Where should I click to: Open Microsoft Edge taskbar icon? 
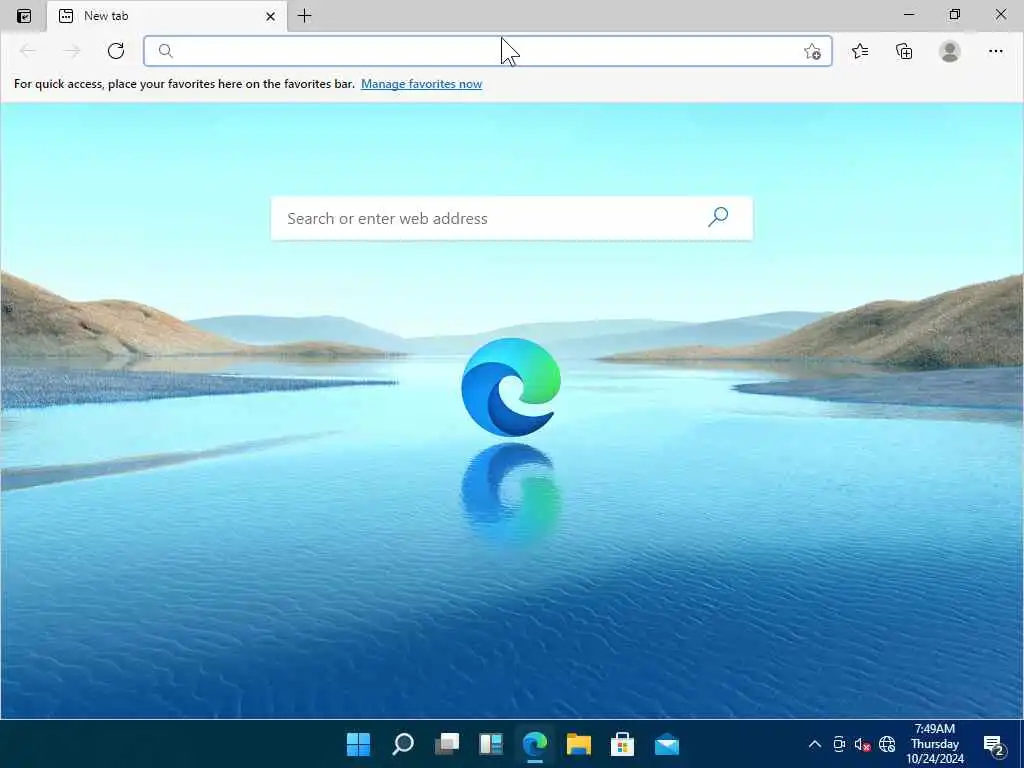pos(535,744)
